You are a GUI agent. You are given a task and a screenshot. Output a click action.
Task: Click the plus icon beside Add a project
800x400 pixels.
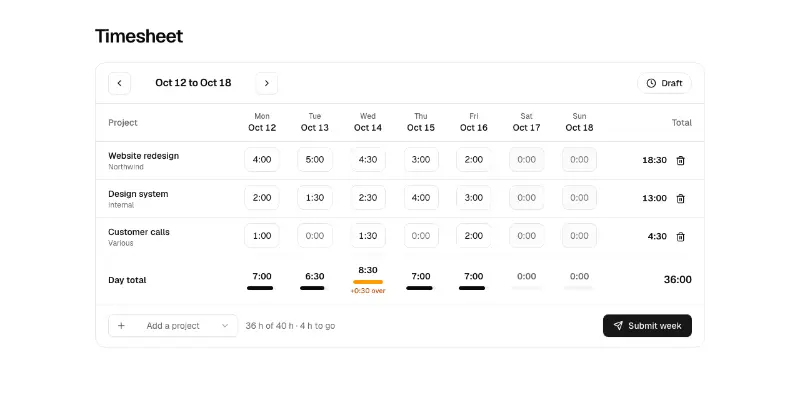pyautogui.click(x=121, y=326)
